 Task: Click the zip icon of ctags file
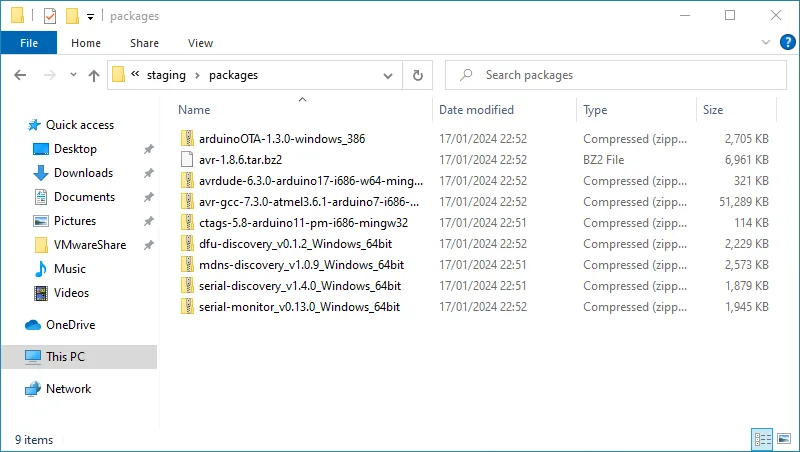click(x=187, y=223)
